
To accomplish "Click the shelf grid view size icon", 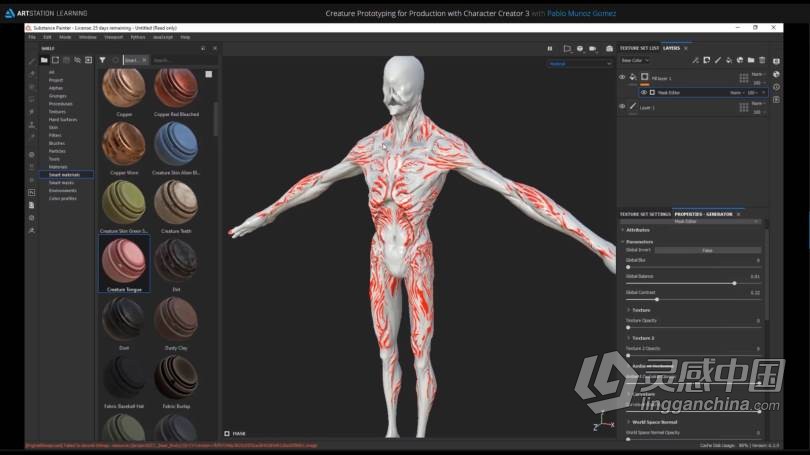I will 209,74.
